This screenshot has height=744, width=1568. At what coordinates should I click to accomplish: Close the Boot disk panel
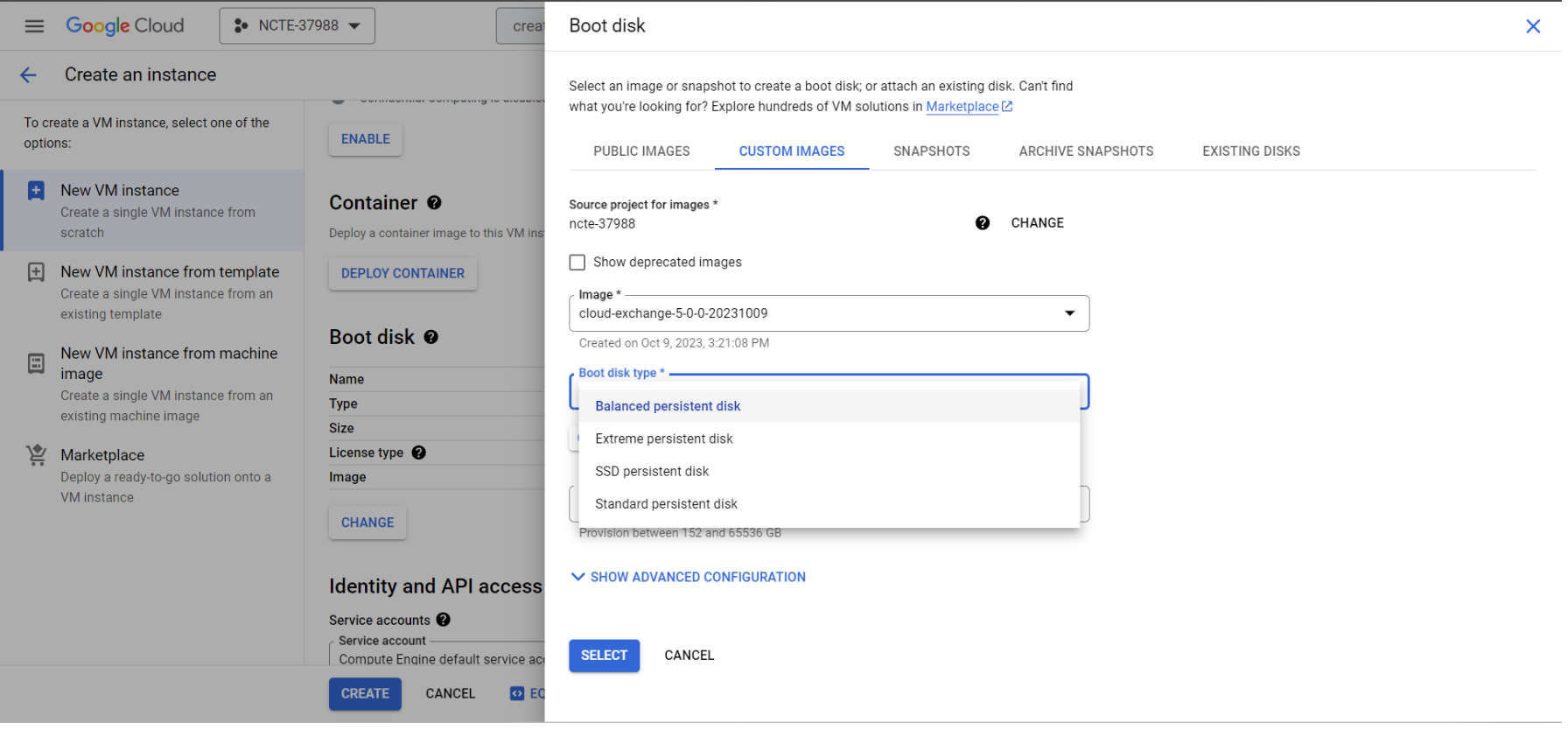coord(1532,26)
